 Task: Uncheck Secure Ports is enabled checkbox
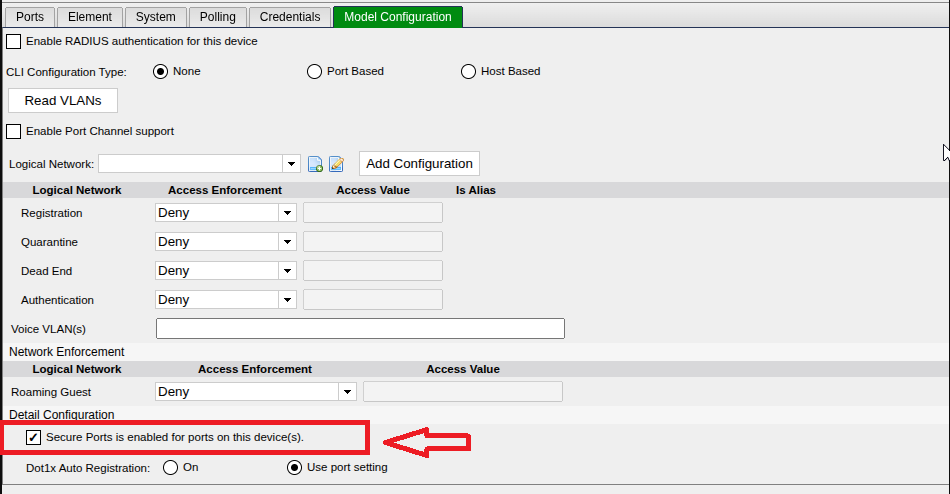33,437
